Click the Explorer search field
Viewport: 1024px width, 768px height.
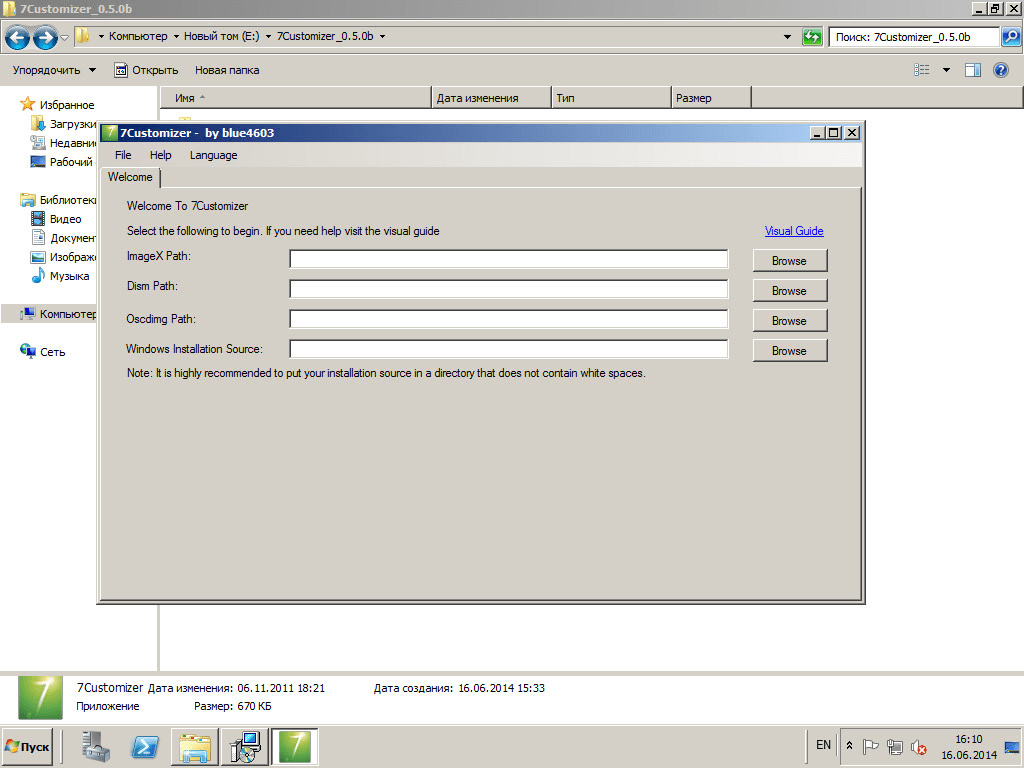click(914, 37)
